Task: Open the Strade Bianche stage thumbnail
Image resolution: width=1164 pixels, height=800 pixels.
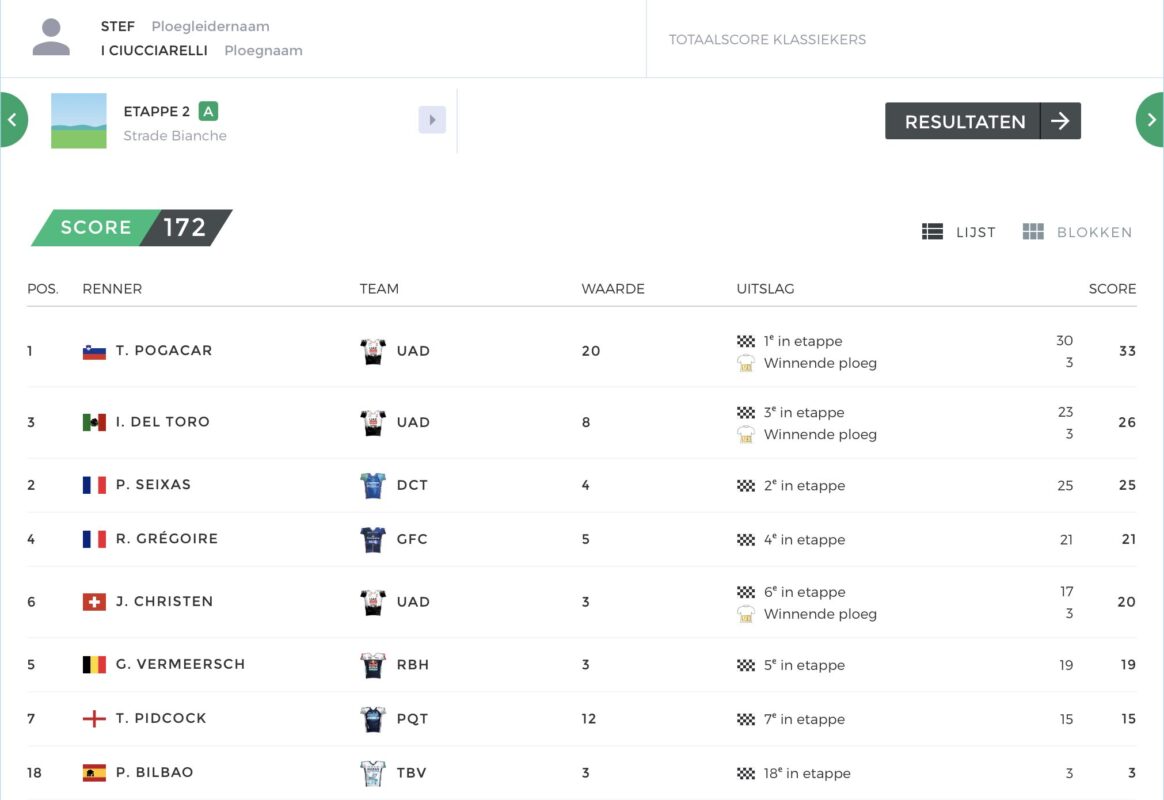Action: [x=79, y=121]
